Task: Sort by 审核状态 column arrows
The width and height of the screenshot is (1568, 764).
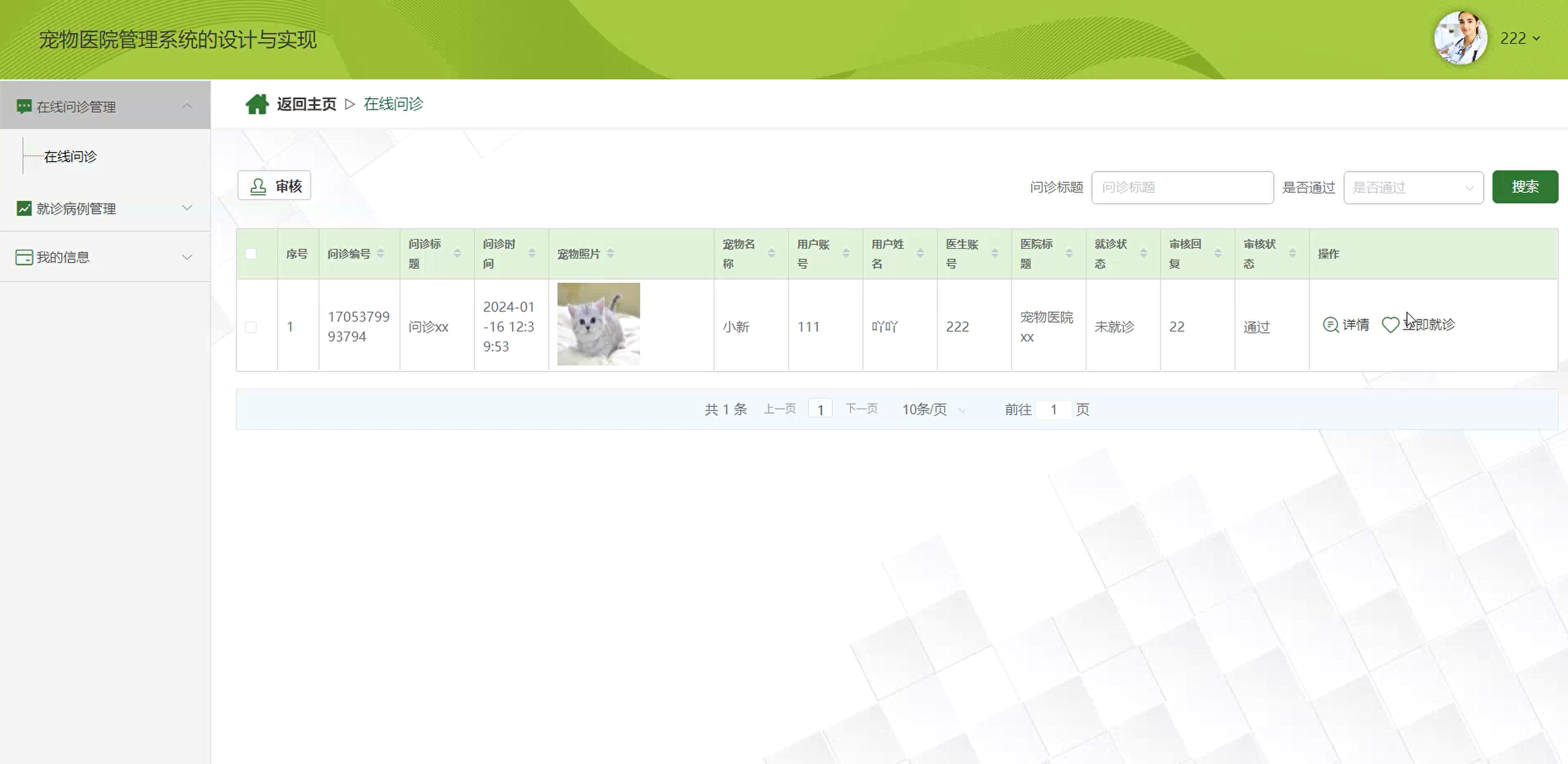Action: click(1292, 253)
